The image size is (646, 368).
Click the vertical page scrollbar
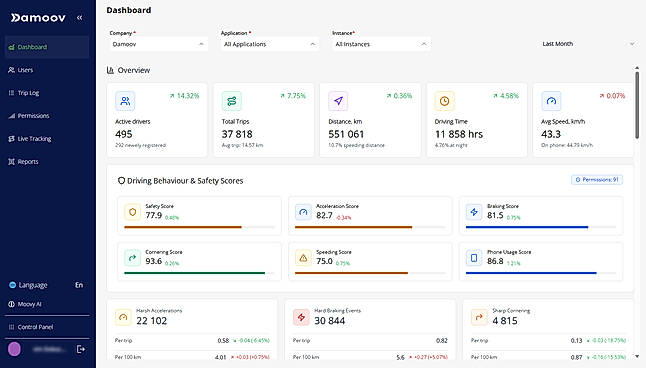point(637,105)
